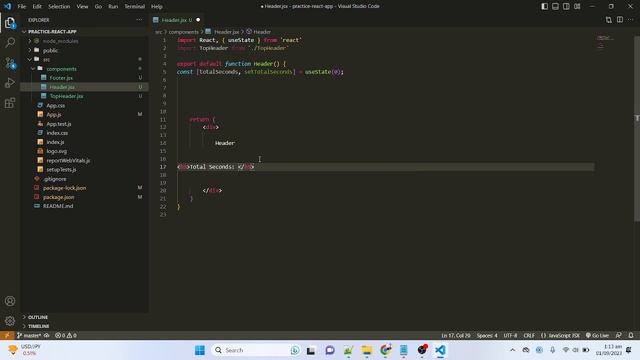Open the Extensions view

10,103
